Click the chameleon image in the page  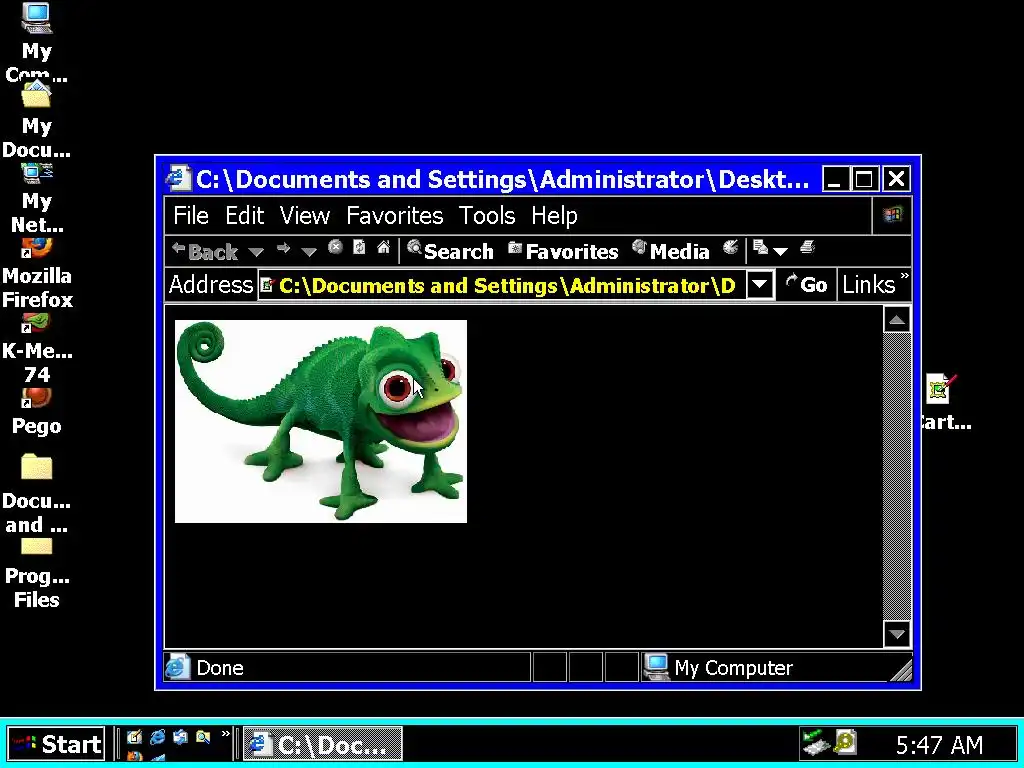pos(321,421)
